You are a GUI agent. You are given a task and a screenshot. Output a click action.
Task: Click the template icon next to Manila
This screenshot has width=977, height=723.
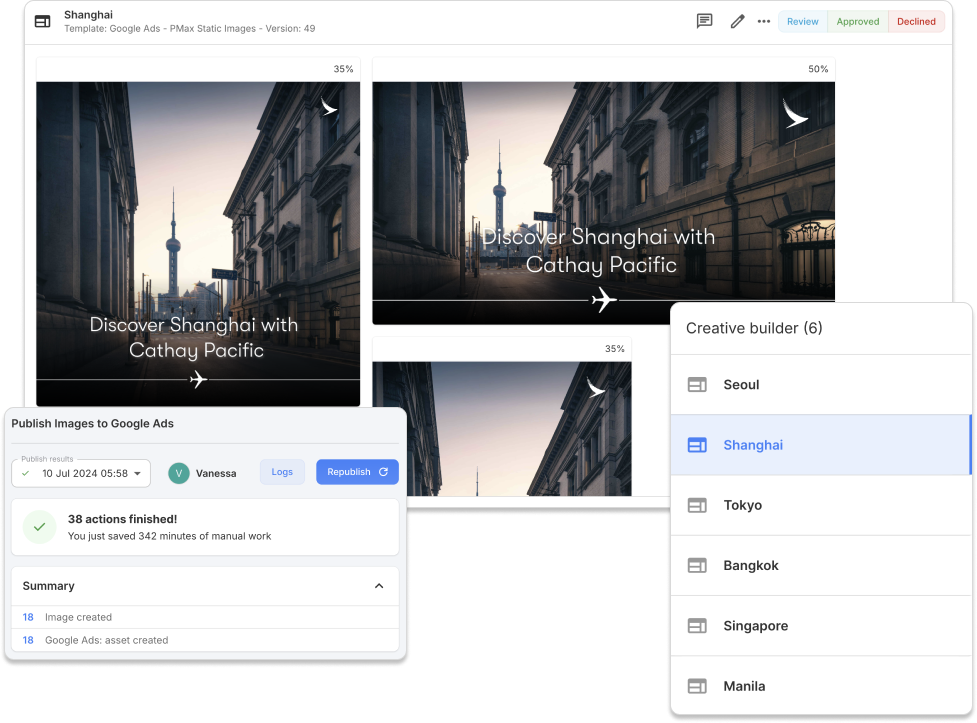(x=697, y=686)
